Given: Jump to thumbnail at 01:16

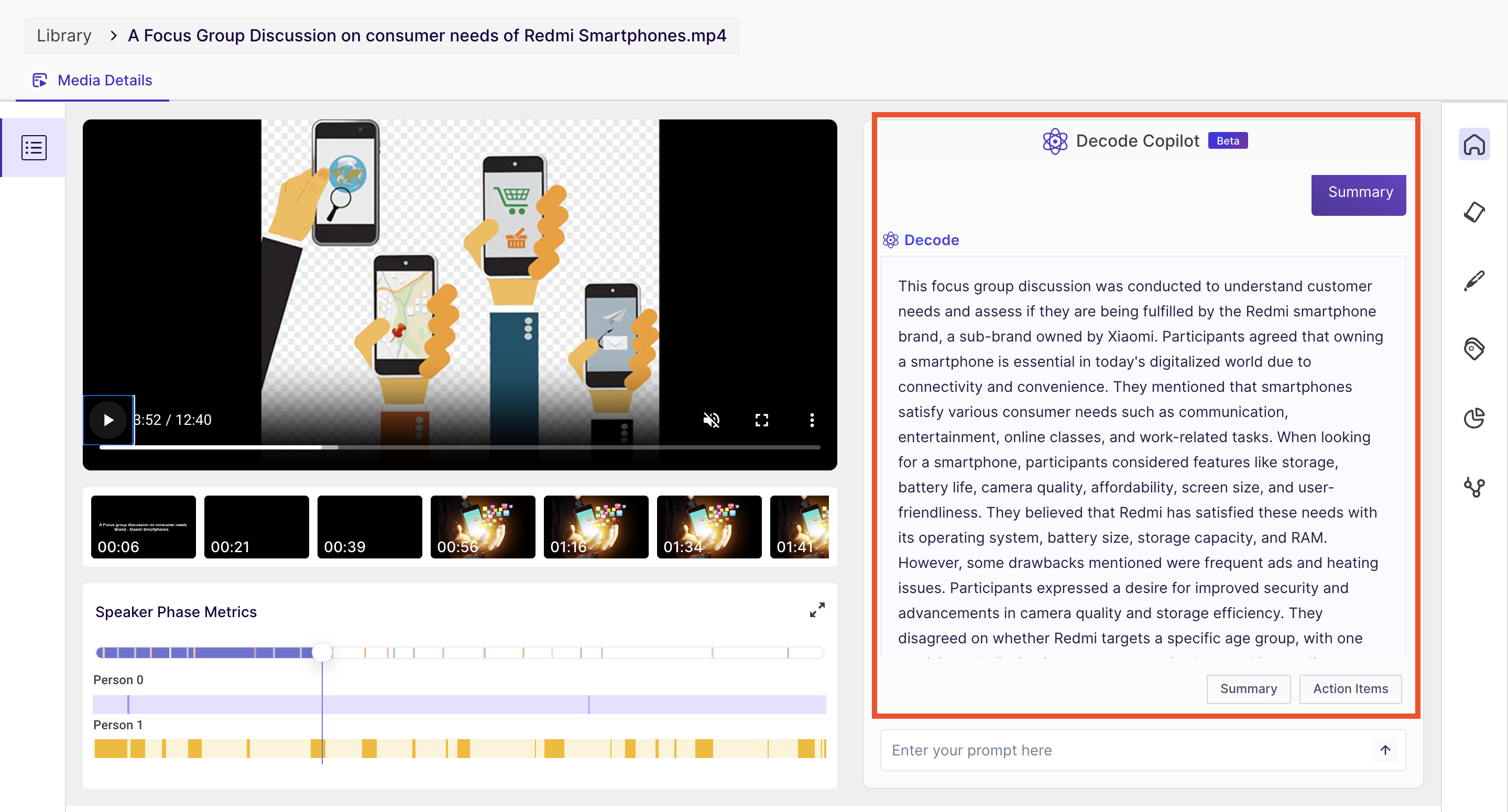Looking at the screenshot, I should tap(596, 527).
